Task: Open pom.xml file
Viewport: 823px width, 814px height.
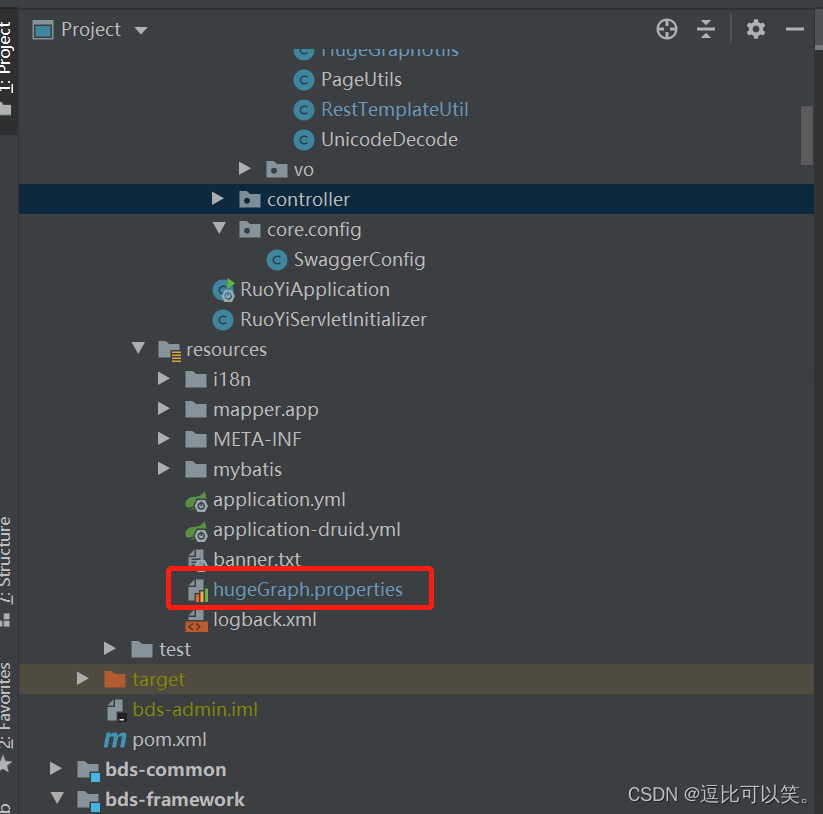Action: 169,740
